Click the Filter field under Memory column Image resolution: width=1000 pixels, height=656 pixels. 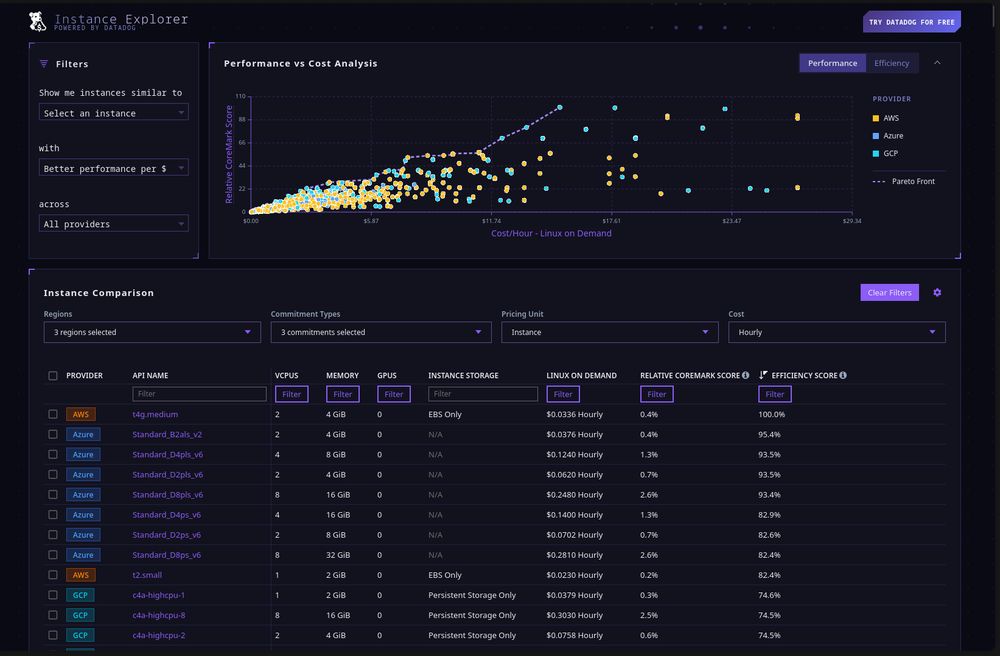342,394
